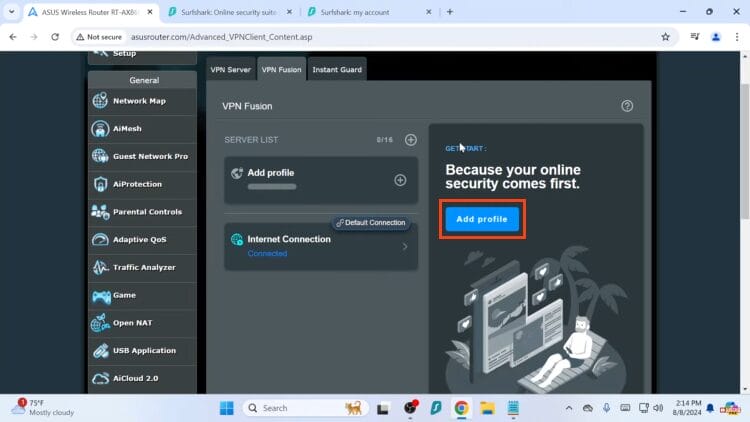Viewport: 750px width, 422px height.
Task: Click the microphone tray icon
Action: point(606,408)
